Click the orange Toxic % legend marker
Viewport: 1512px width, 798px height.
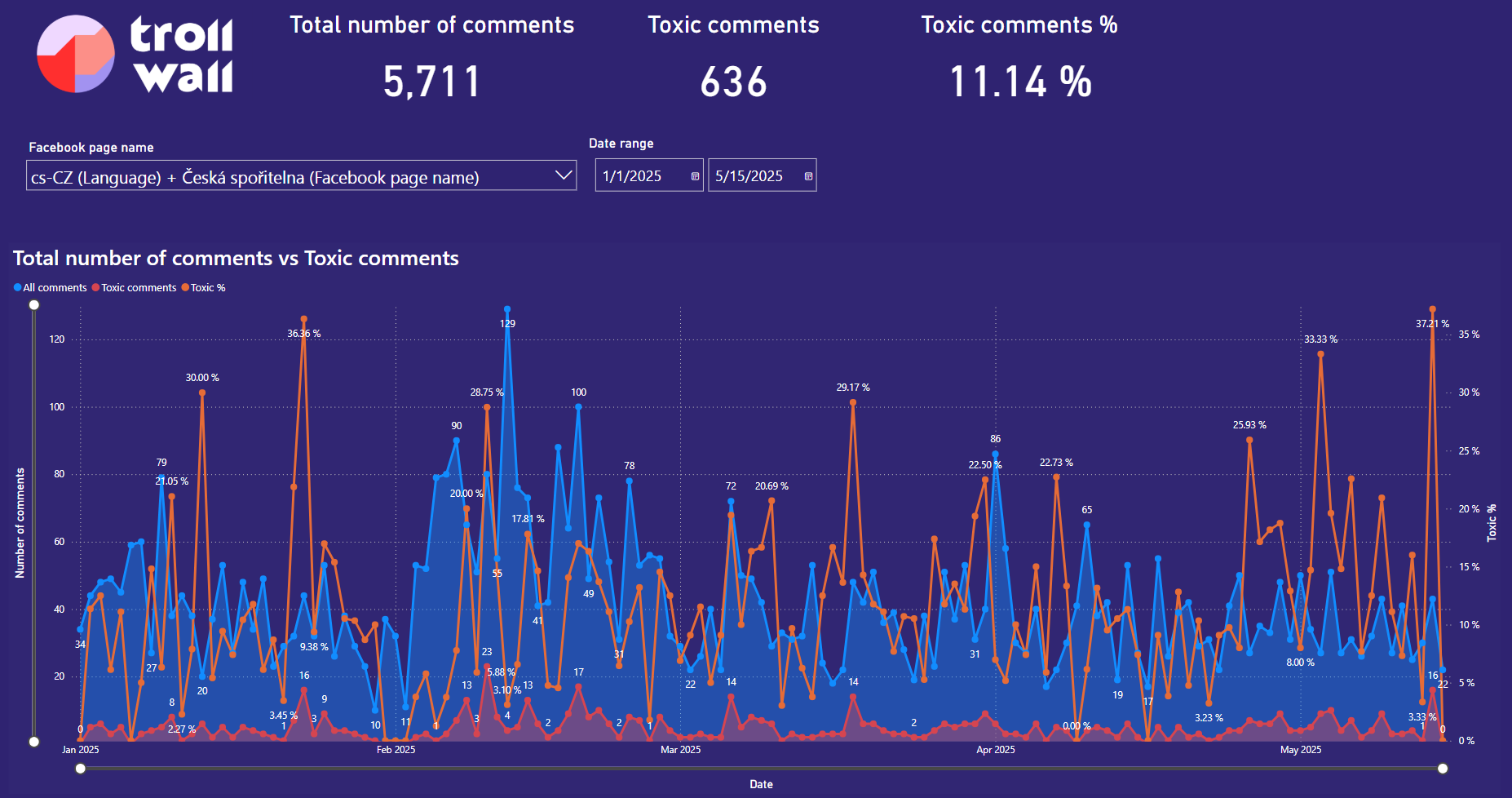point(185,288)
